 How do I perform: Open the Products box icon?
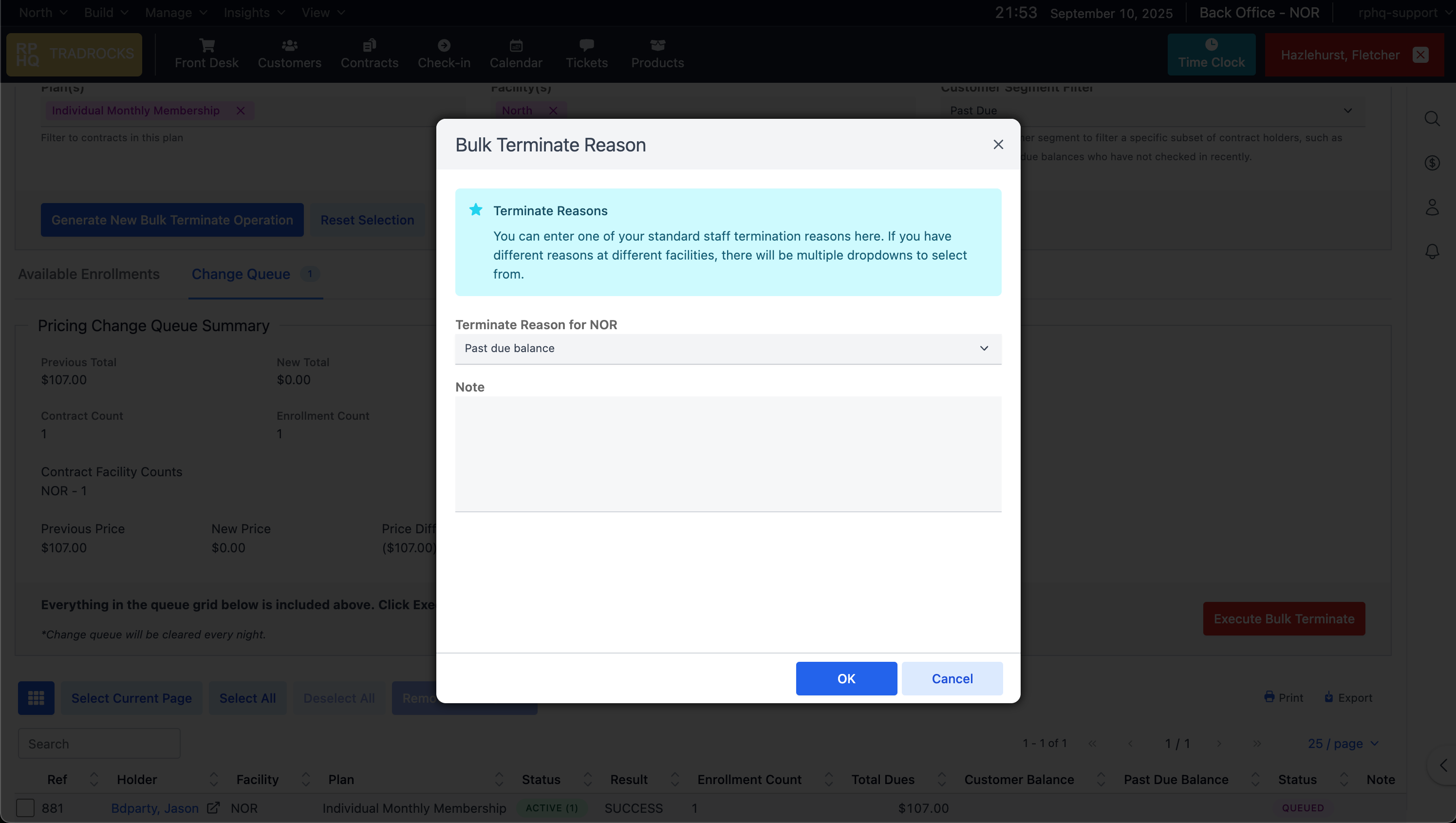coord(657,45)
